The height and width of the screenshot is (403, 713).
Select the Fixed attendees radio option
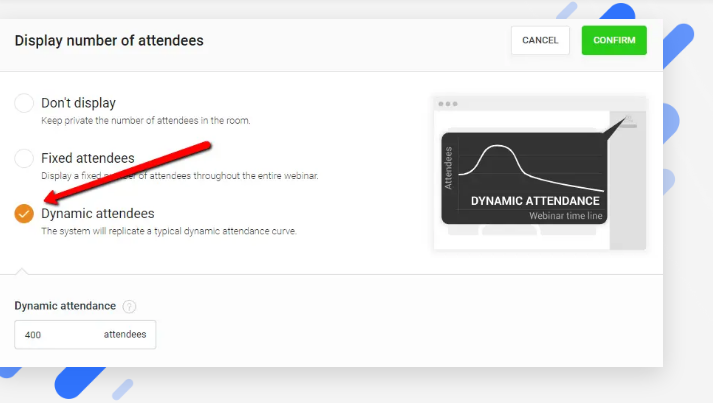tap(24, 158)
